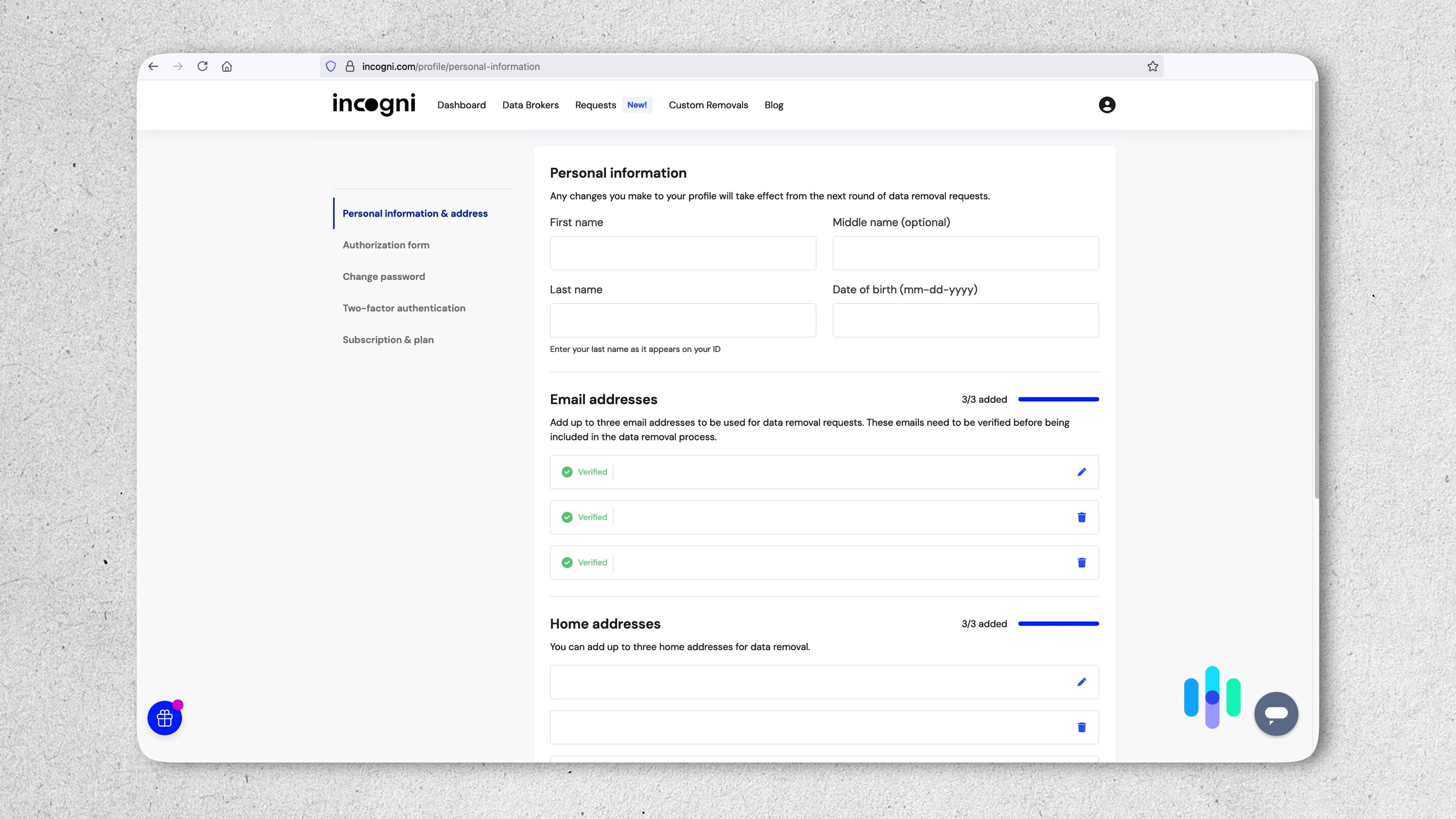Click the Incogni logo
This screenshot has height=819, width=1456.
click(x=373, y=105)
